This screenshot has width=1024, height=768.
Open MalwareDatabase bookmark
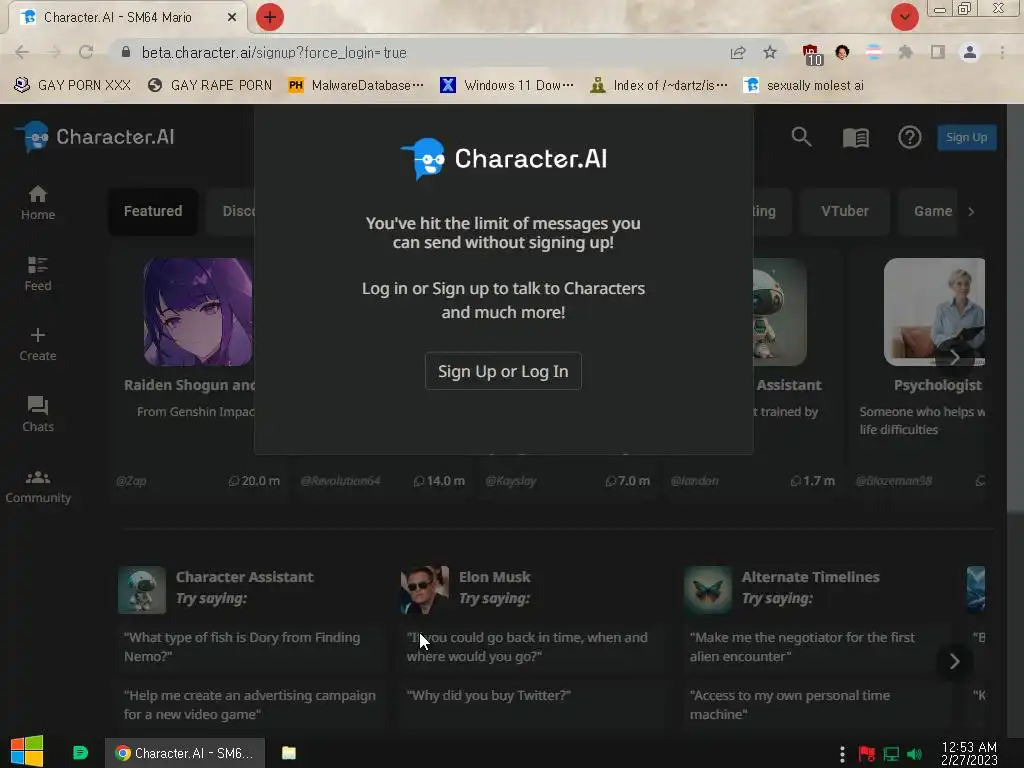[x=356, y=86]
